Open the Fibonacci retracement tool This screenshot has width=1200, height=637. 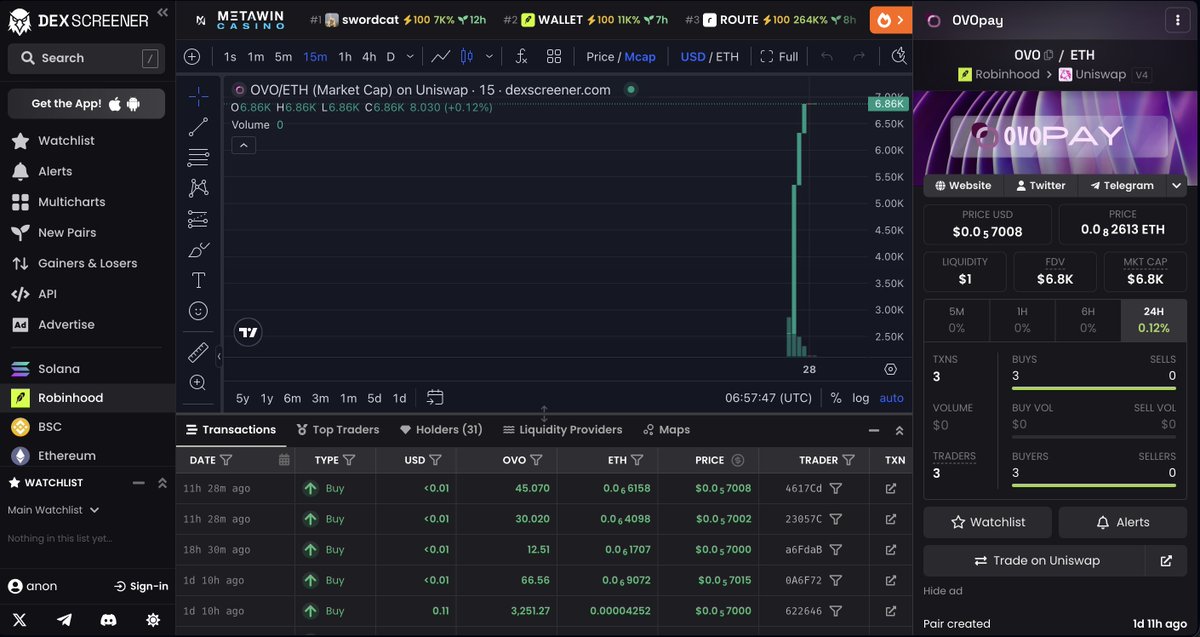198,158
